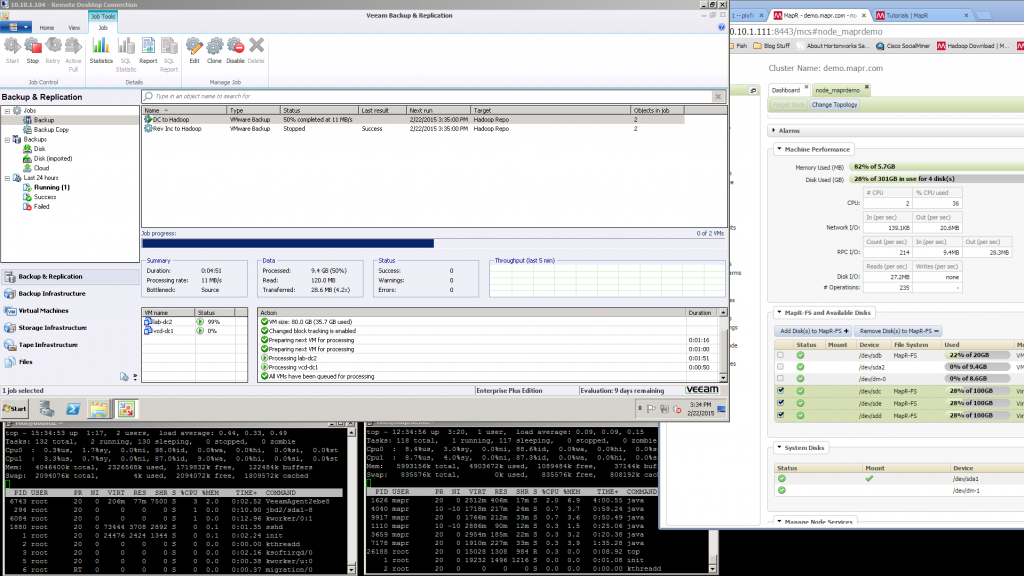The width and height of the screenshot is (1024, 576).
Task: Collapse the Backups tree node
Action: point(7,140)
